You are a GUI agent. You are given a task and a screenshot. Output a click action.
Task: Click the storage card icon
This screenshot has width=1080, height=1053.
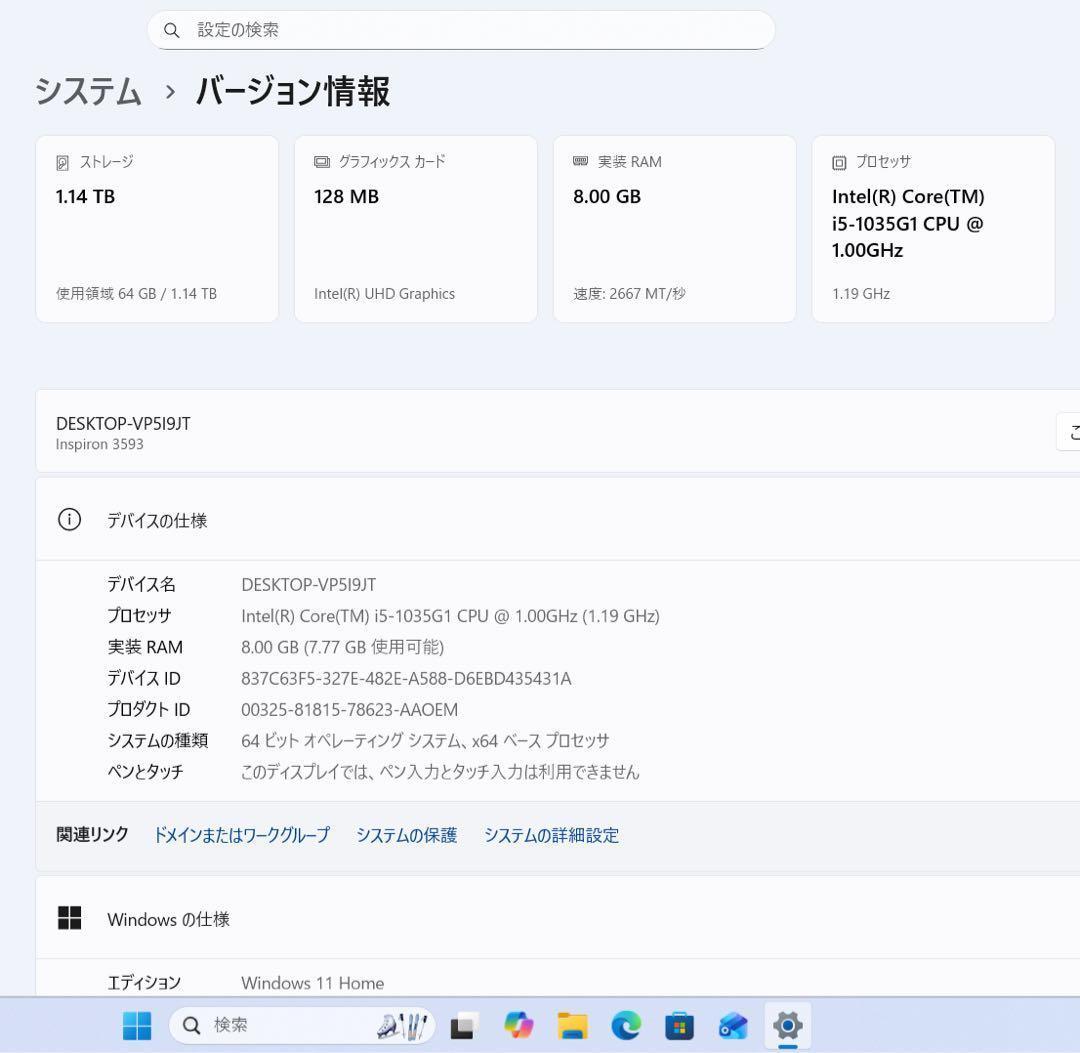pyautogui.click(x=63, y=163)
